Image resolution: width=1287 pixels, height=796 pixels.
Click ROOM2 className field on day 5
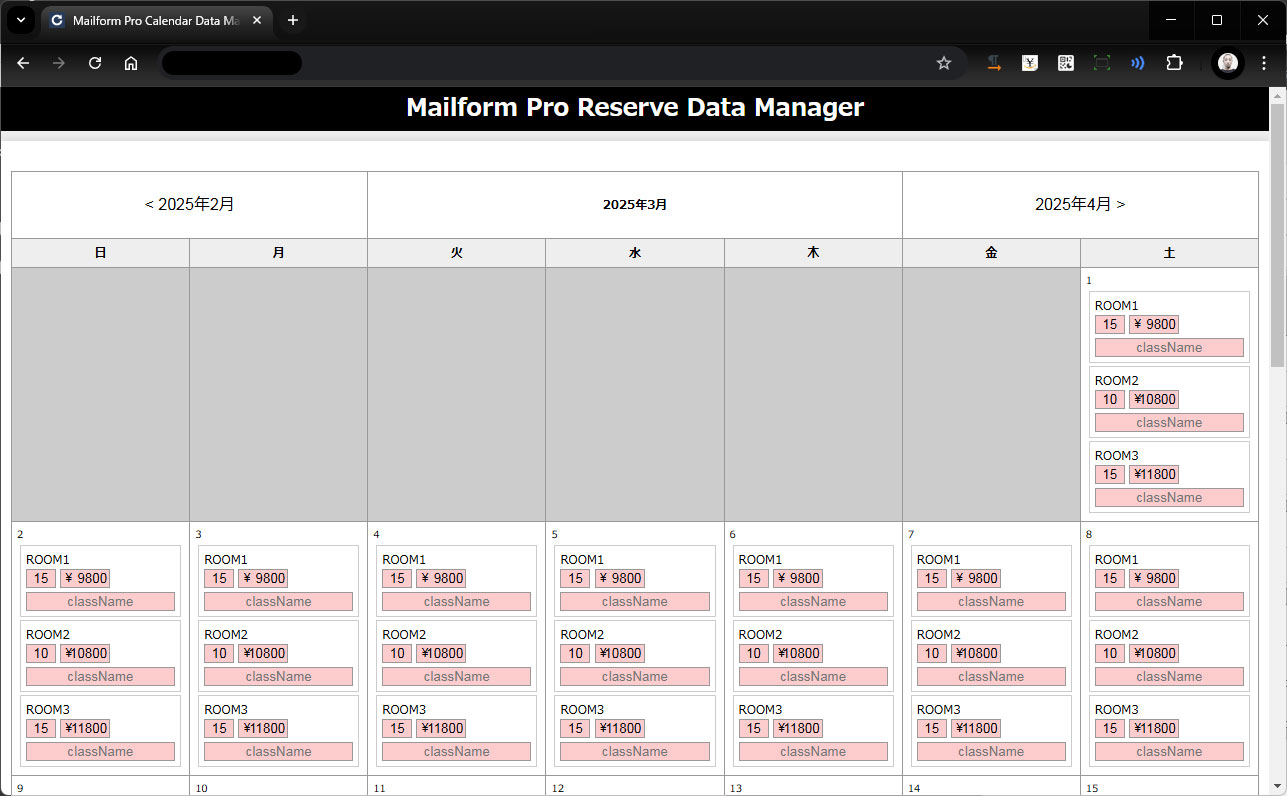point(635,677)
